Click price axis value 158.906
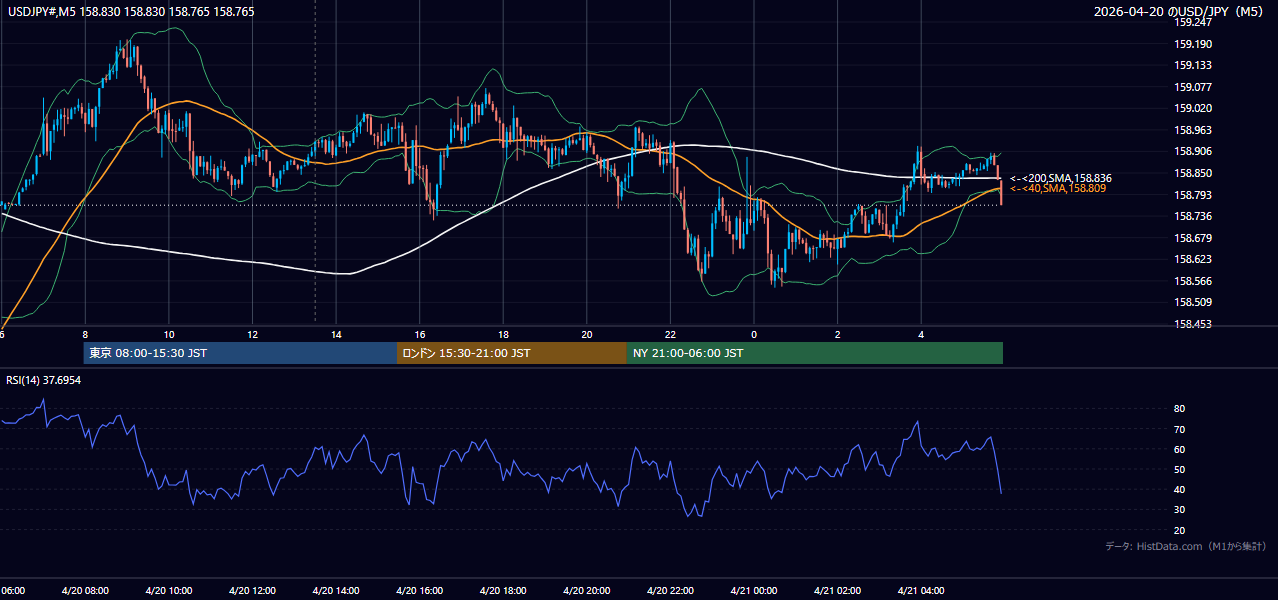The height and width of the screenshot is (600, 1278). 1193,152
